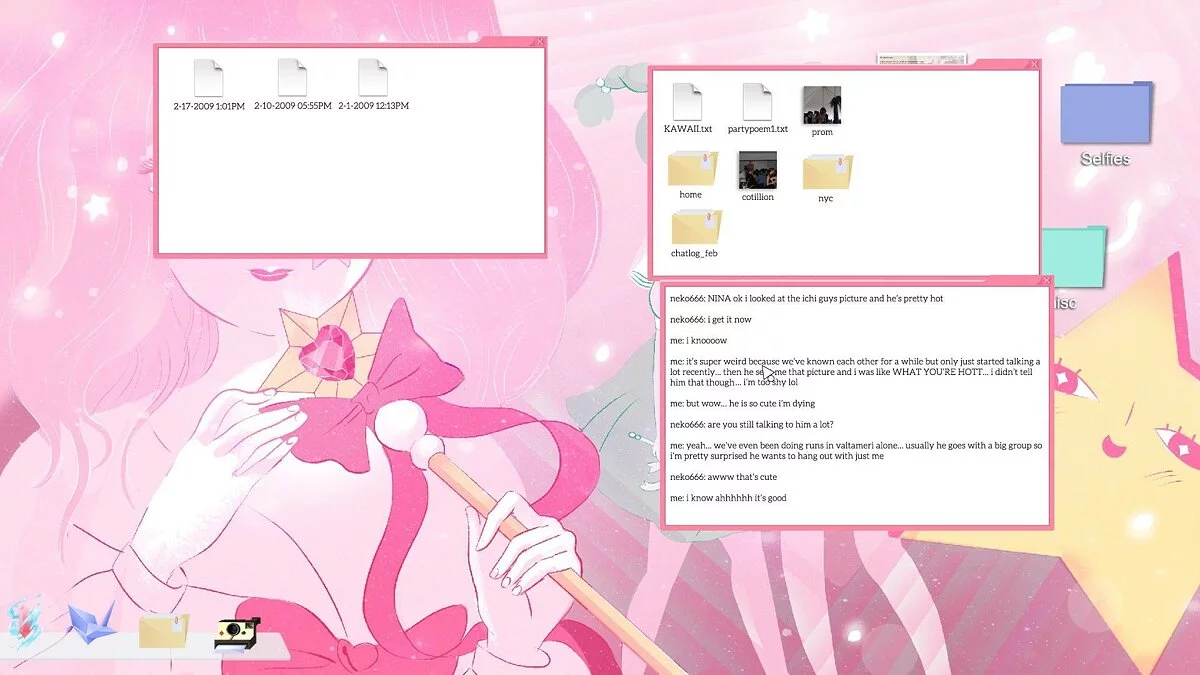Screen dimensions: 1200x675
Task: Open the tan folder icon in the dock
Action: pos(163,630)
